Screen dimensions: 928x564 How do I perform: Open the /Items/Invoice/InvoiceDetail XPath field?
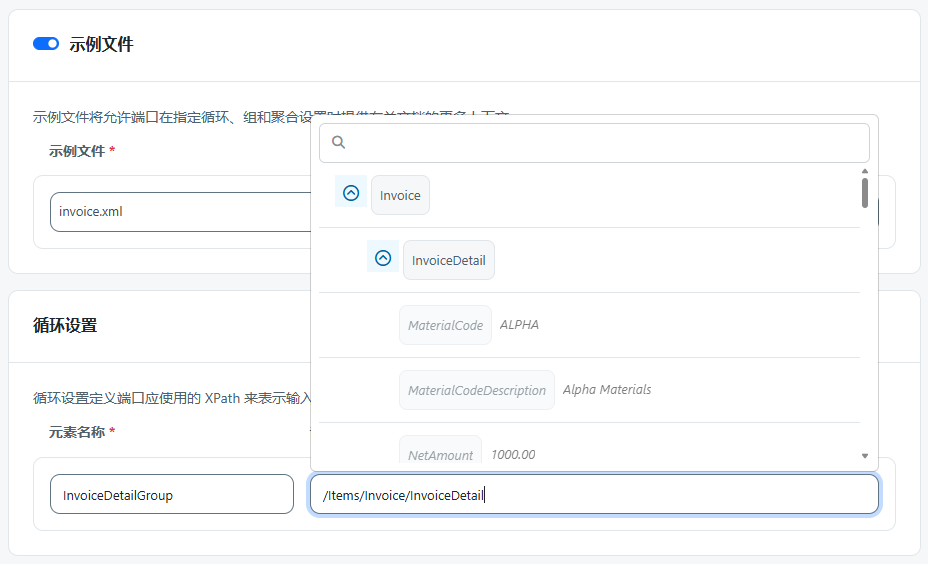pos(594,494)
